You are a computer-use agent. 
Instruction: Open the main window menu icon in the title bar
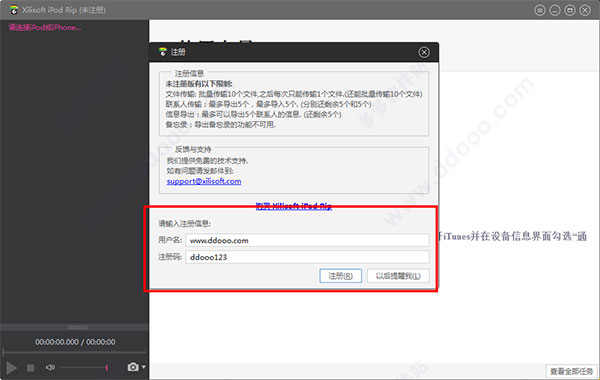540,10
